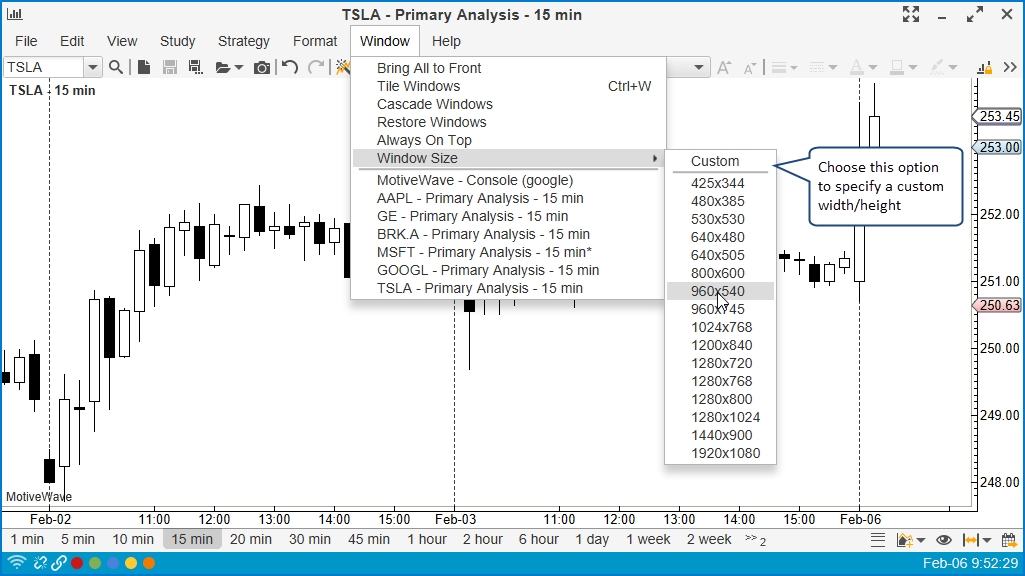Switch to the 1 min bar size
The image size is (1025, 576).
tap(27, 539)
